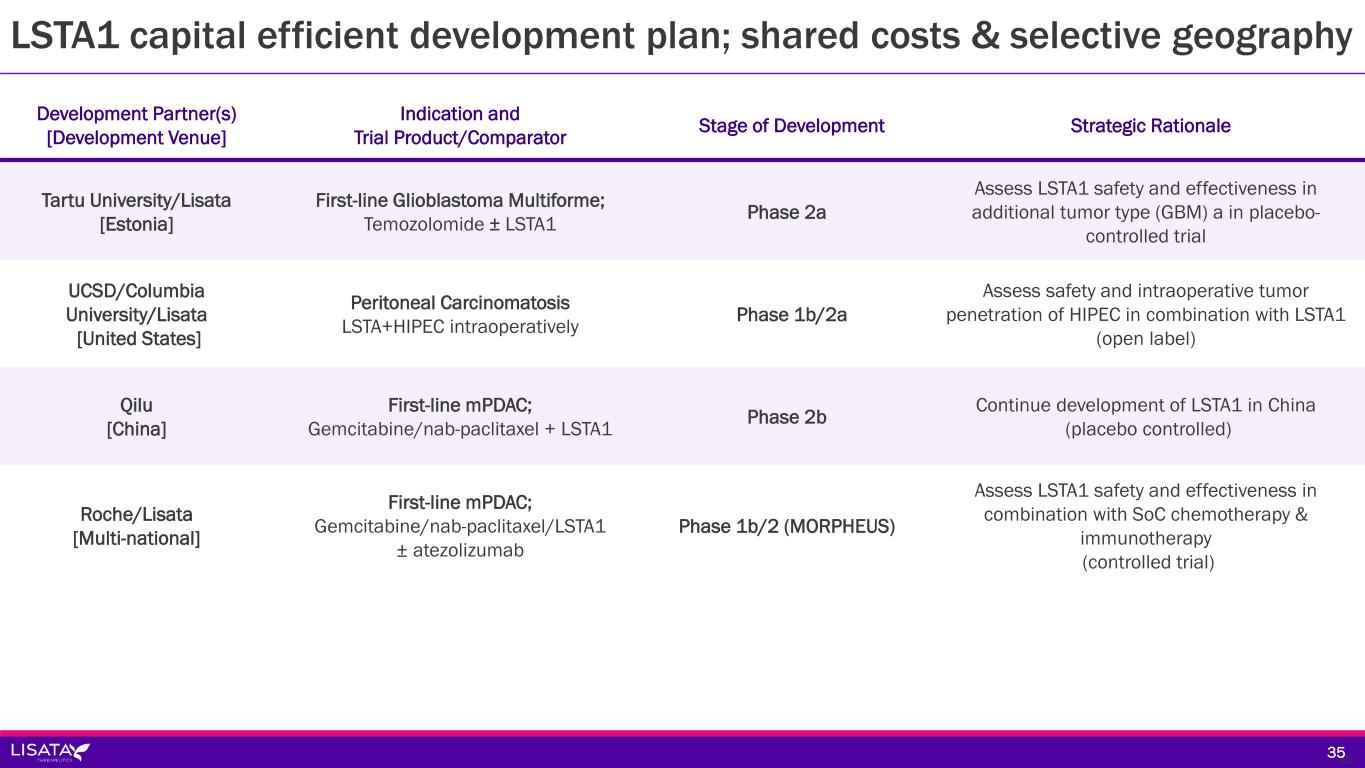Image resolution: width=1365 pixels, height=768 pixels.
Task: Select the Phase 2b stage cell
Action: pyautogui.click(x=786, y=417)
